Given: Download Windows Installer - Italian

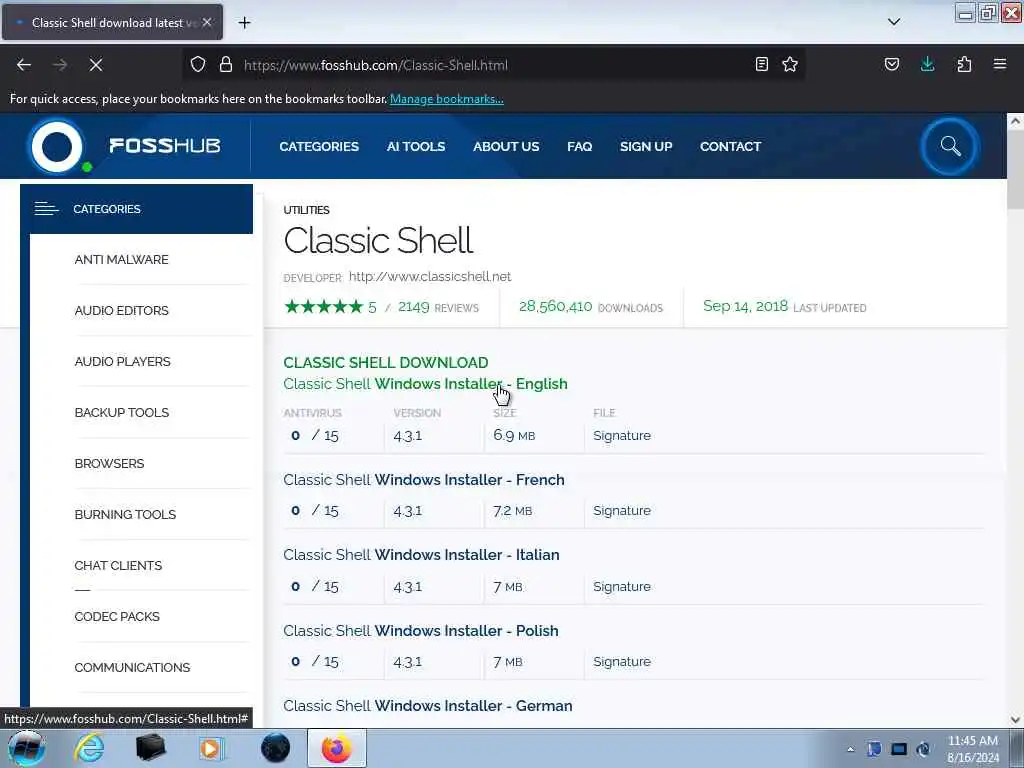Looking at the screenshot, I should point(421,554).
